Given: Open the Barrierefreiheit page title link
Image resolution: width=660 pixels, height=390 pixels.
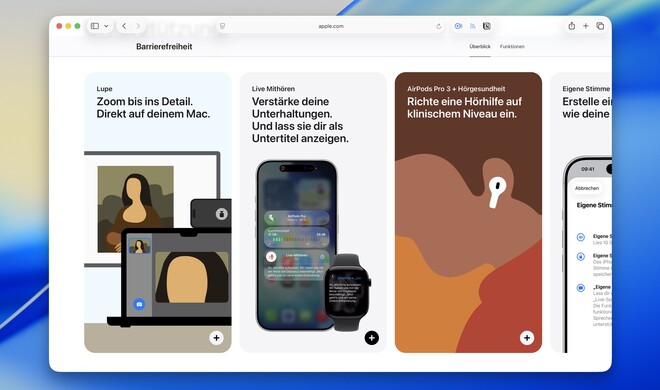Looking at the screenshot, I should pyautogui.click(x=164, y=47).
